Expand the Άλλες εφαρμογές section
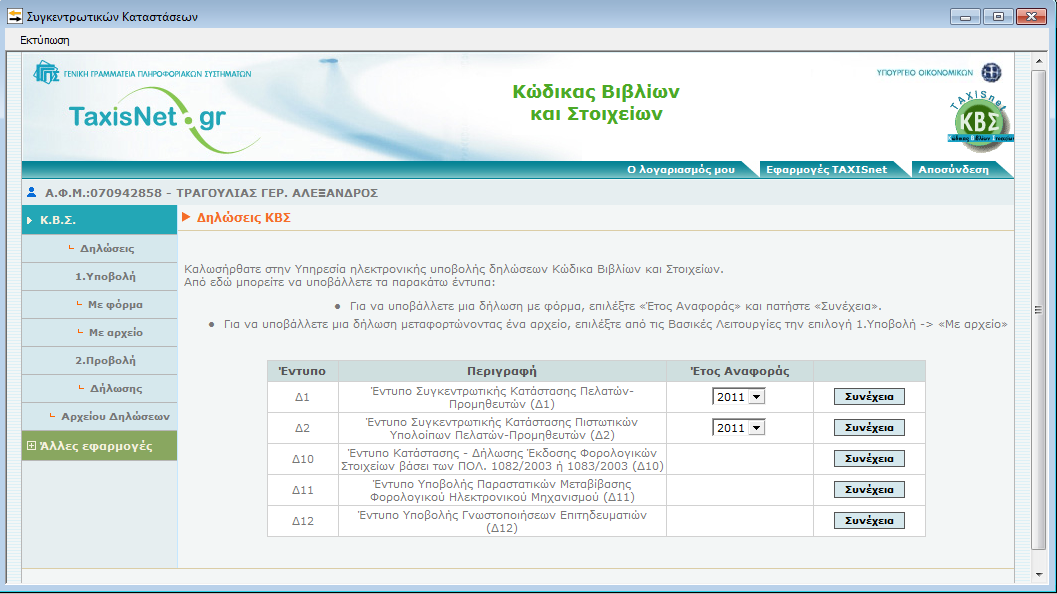The height and width of the screenshot is (594, 1057). coord(100,446)
